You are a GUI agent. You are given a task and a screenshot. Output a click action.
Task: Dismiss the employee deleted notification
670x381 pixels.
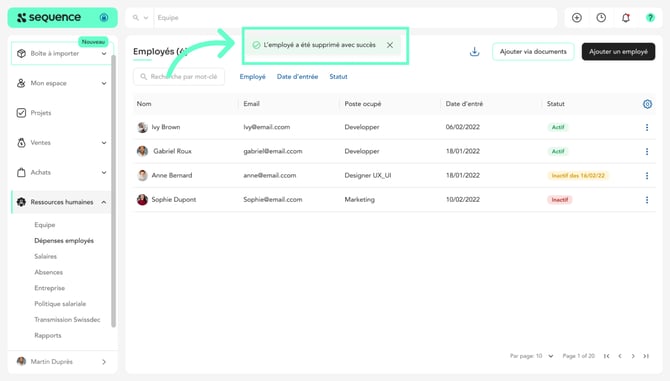coord(390,45)
